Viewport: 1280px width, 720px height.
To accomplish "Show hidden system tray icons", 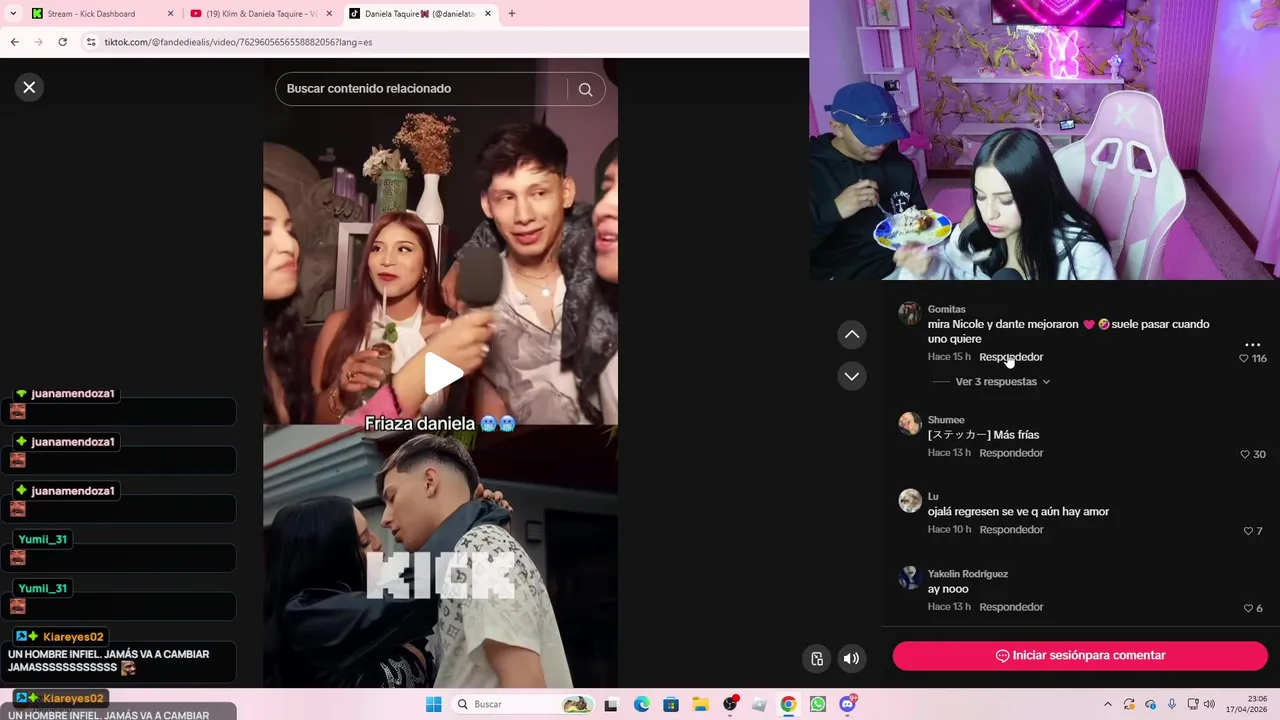I will coord(1108,704).
